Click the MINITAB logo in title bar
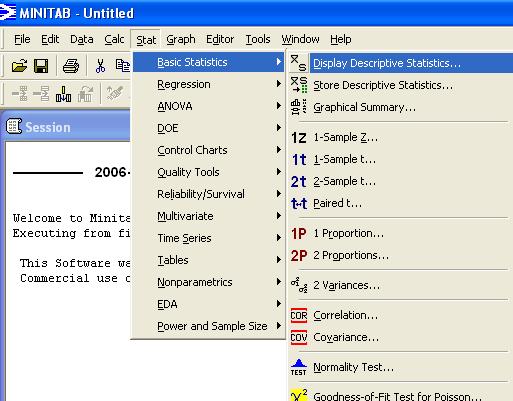 click(x=8, y=13)
